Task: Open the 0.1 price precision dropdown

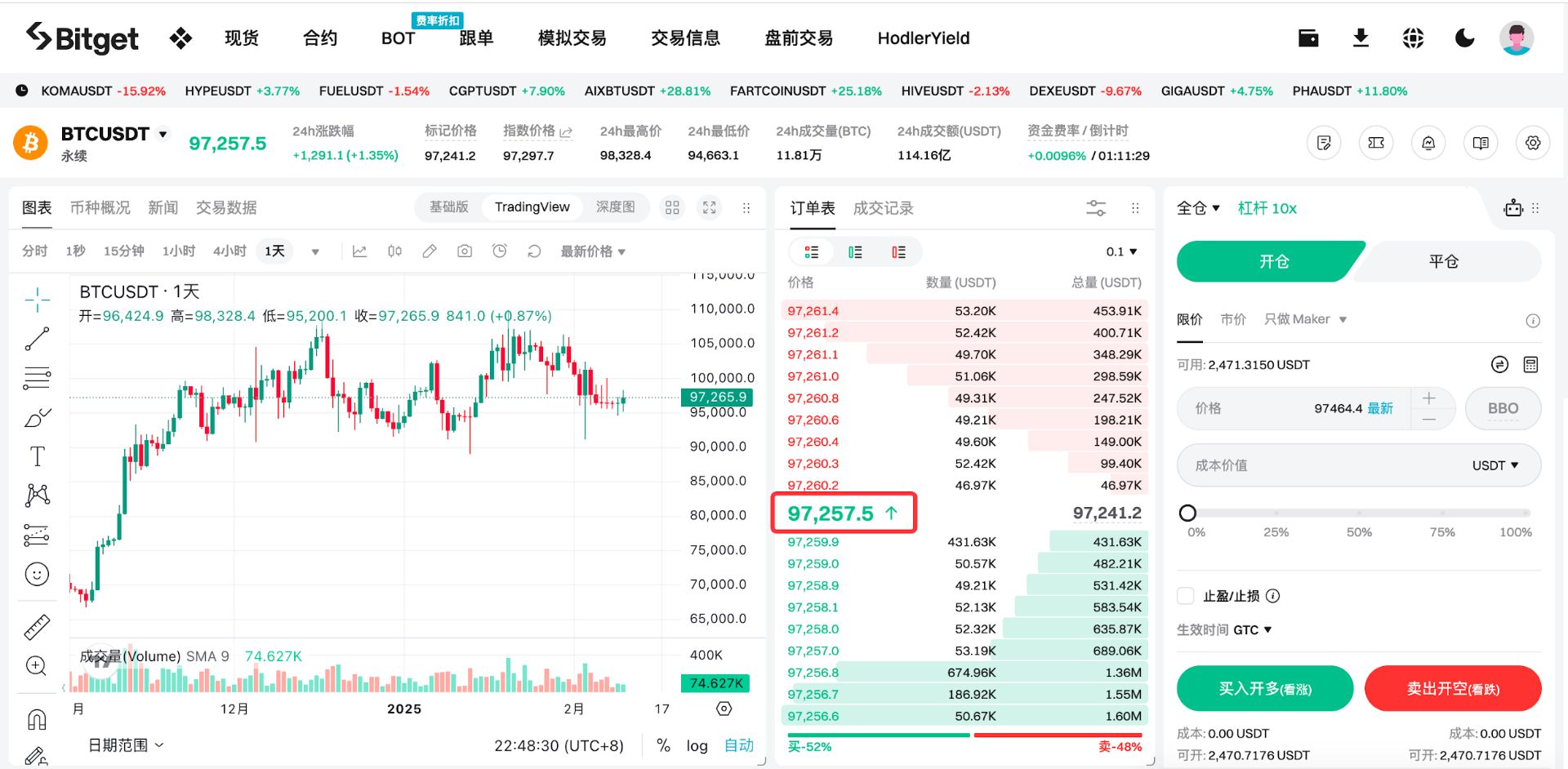Action: [x=1121, y=251]
